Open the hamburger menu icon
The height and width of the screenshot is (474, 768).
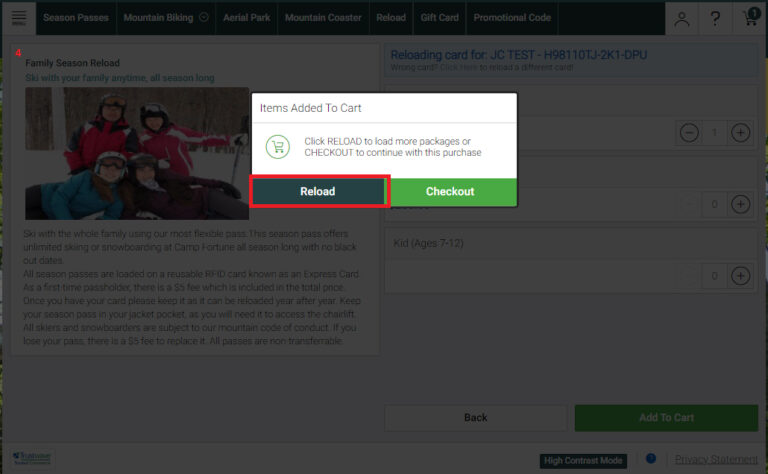pyautogui.click(x=19, y=18)
